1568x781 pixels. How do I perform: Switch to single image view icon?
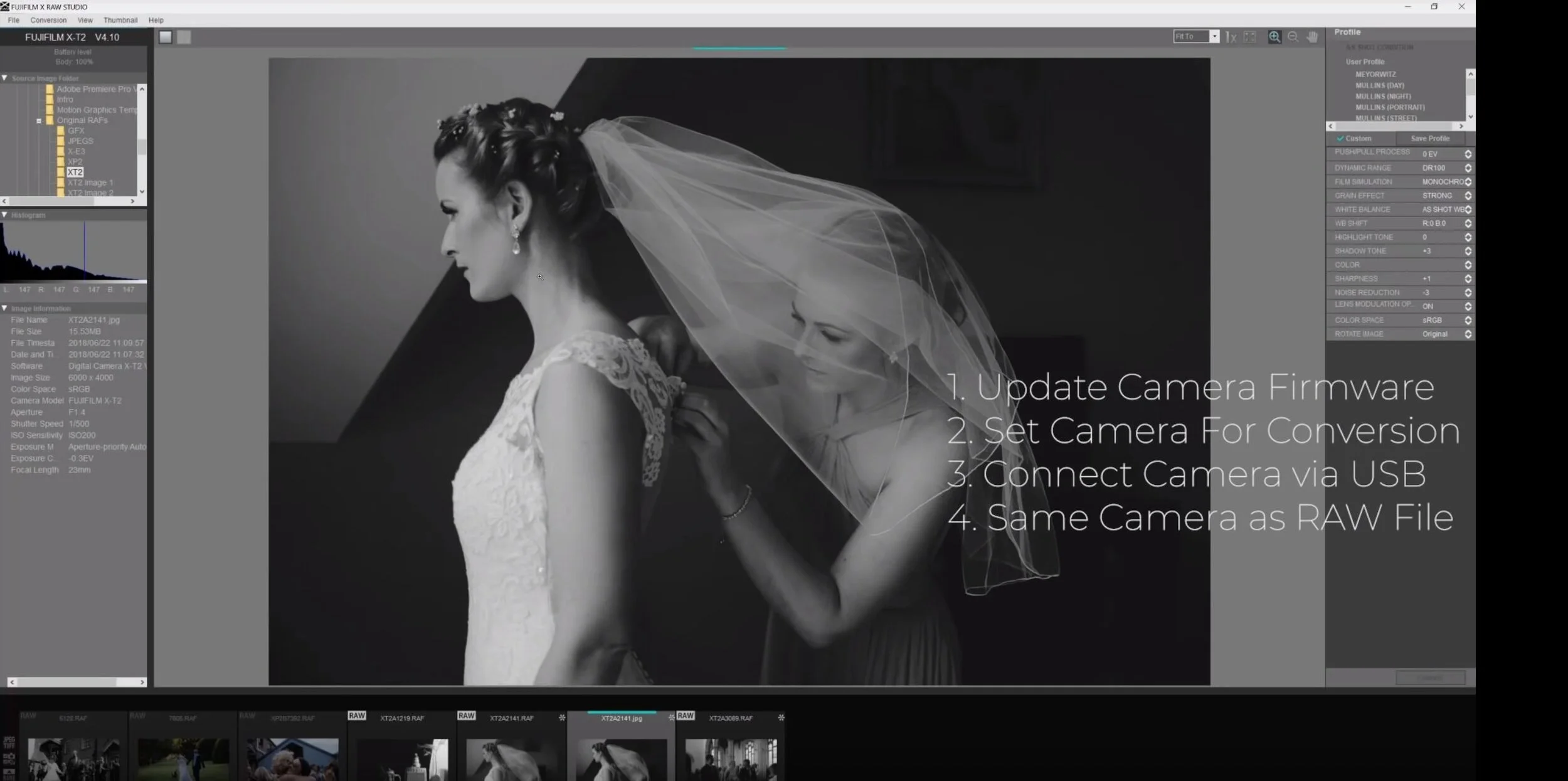pos(166,37)
